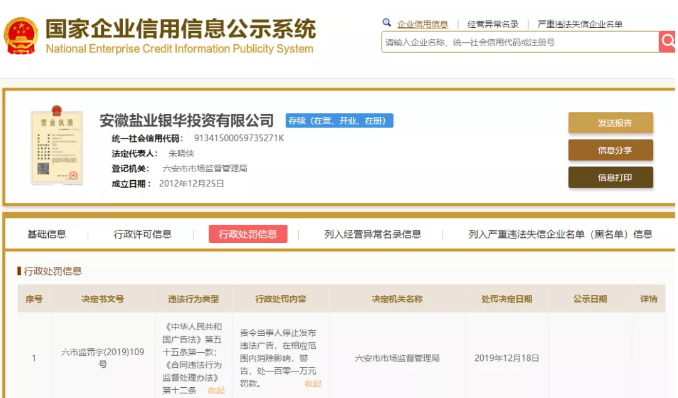This screenshot has height=398, width=678.
Task: Click the 行政处罚信息 section heading
Action: pos(52,271)
